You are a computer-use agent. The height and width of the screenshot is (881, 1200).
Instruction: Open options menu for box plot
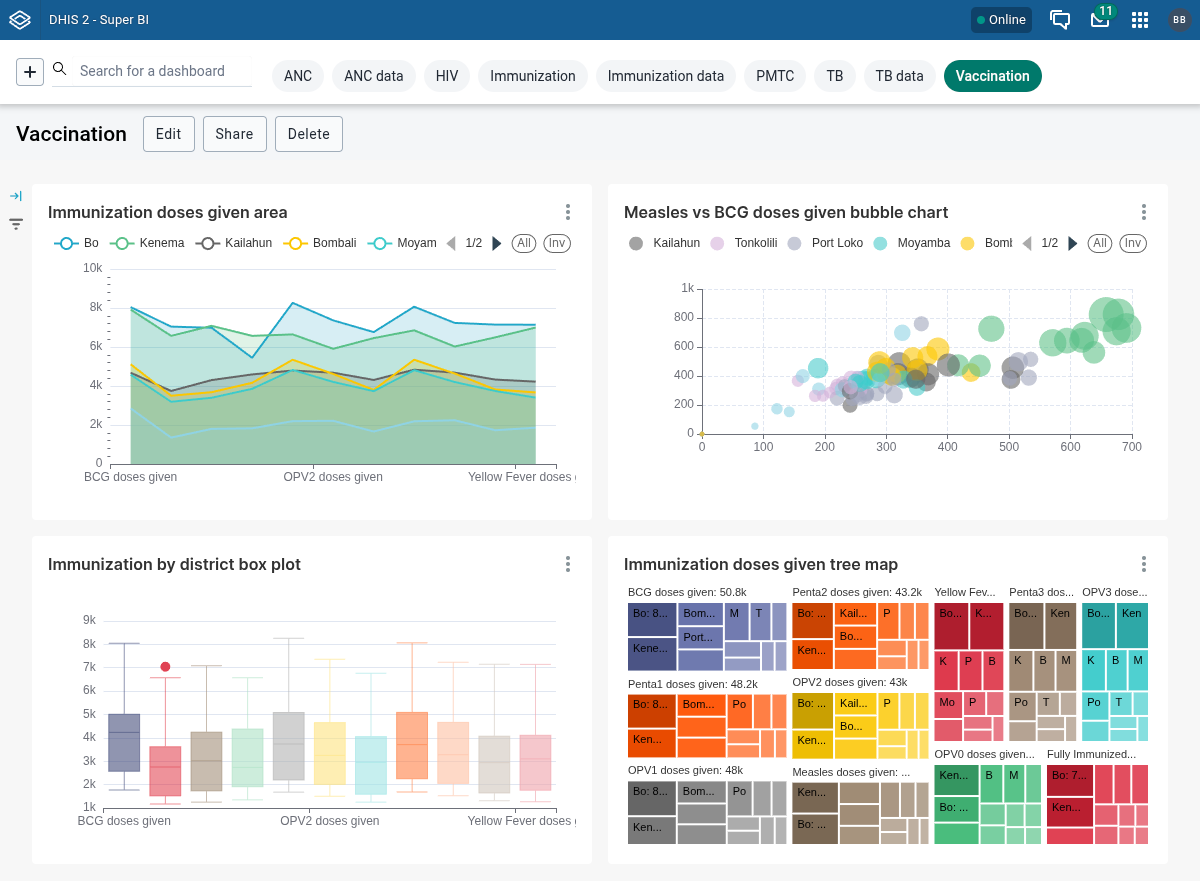pyautogui.click(x=568, y=564)
